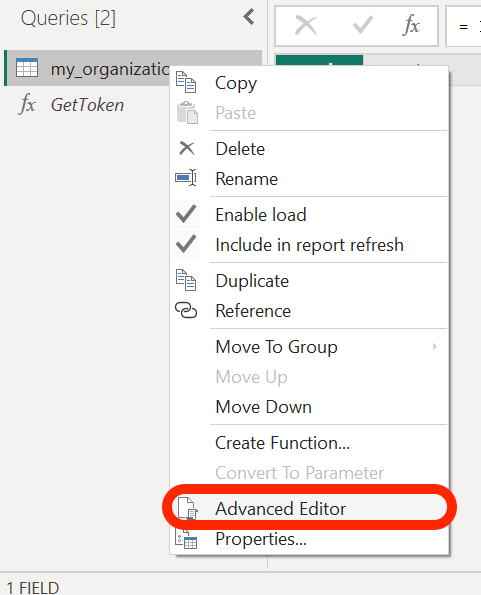481x595 pixels.
Task: Click the Duplicate icon
Action: [186, 280]
